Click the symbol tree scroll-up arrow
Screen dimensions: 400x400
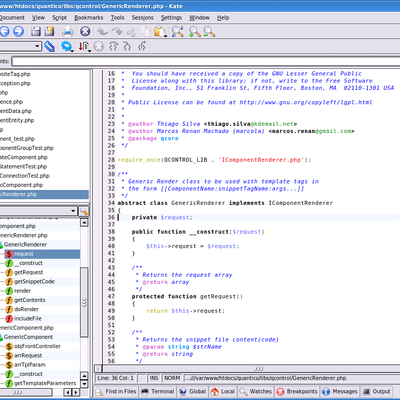tap(84, 222)
